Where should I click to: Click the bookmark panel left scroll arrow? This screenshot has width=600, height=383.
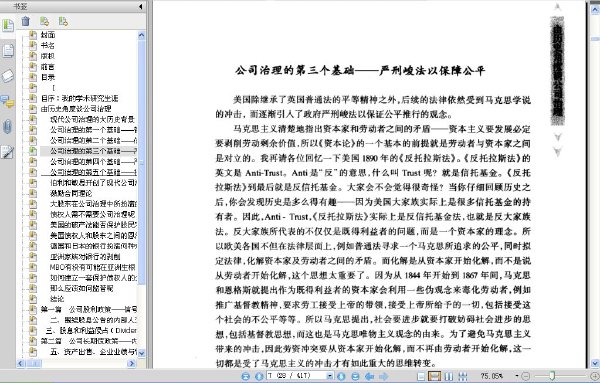(21, 363)
